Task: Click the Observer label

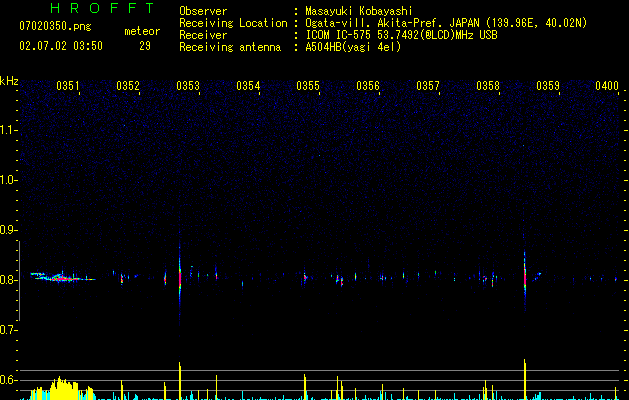Action: (x=203, y=11)
